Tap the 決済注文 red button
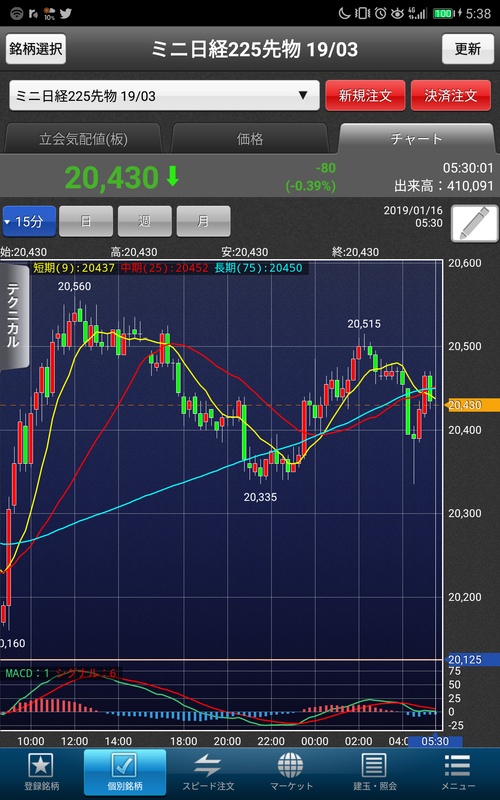The image size is (500, 800). [x=451, y=95]
